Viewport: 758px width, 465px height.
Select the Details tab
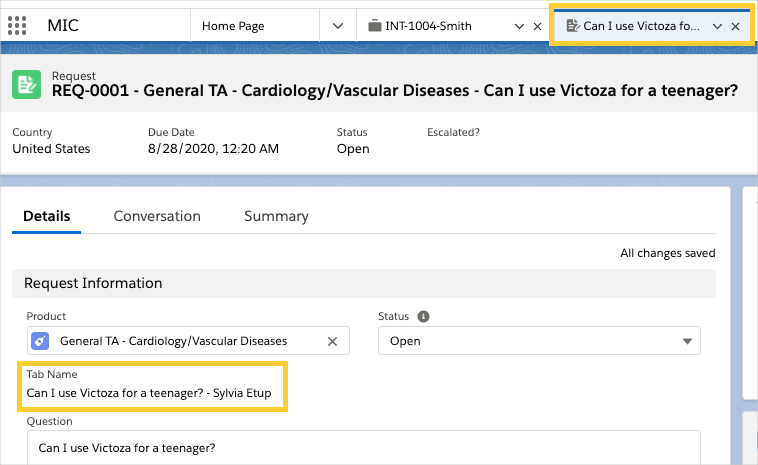point(47,216)
